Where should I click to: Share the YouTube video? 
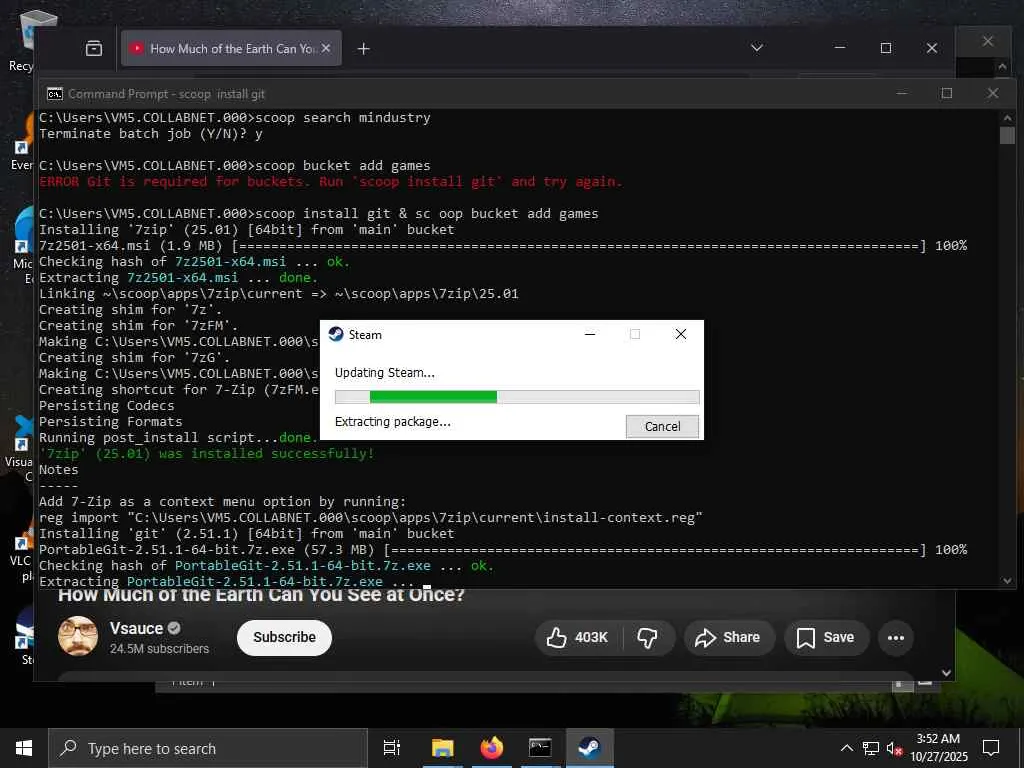click(x=729, y=637)
